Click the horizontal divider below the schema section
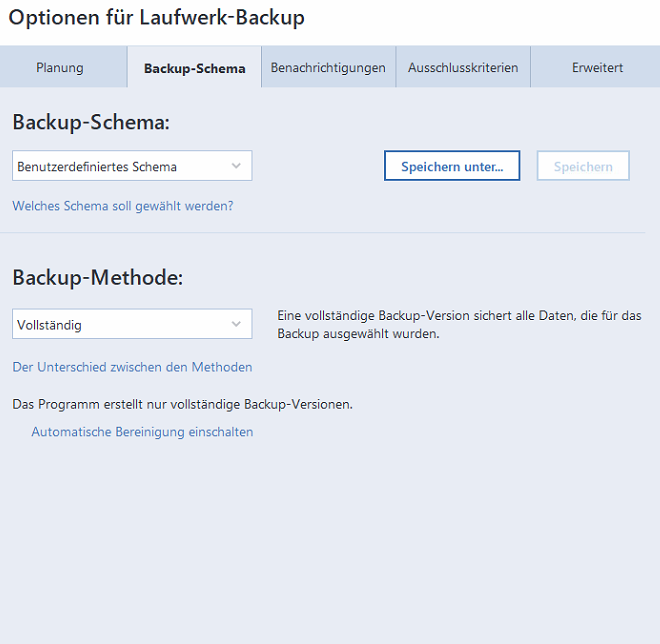Image resolution: width=660 pixels, height=644 pixels. [x=322, y=232]
